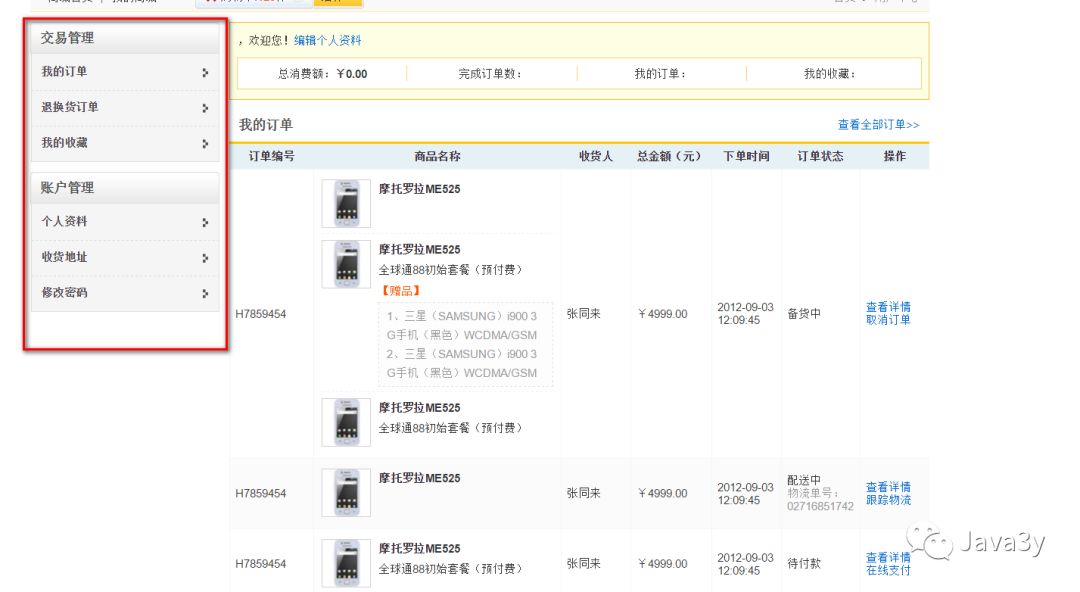Click 商品名称 column header
This screenshot has width=1080, height=592.
click(437, 156)
